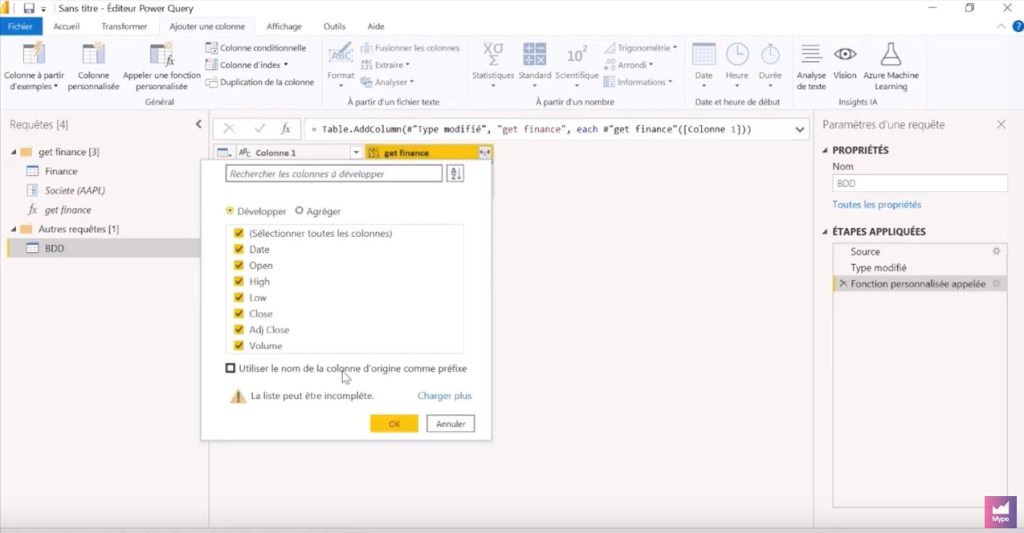This screenshot has width=1024, height=533.
Task: Open Colonne d'index dropdown
Action: click(285, 65)
